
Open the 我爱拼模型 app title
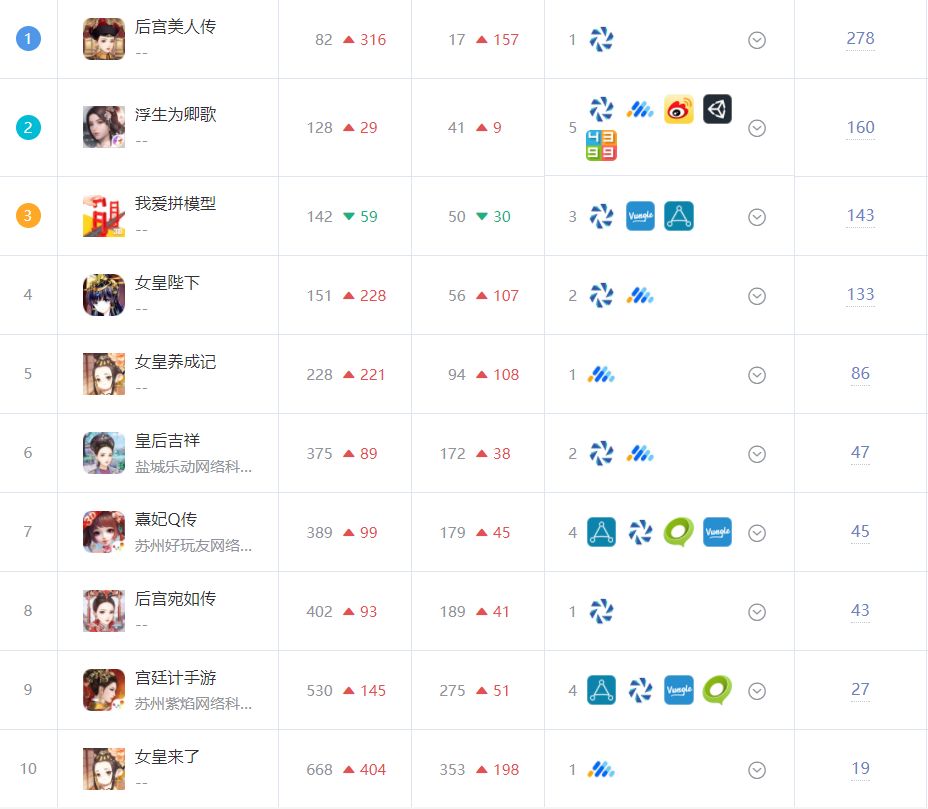[175, 204]
